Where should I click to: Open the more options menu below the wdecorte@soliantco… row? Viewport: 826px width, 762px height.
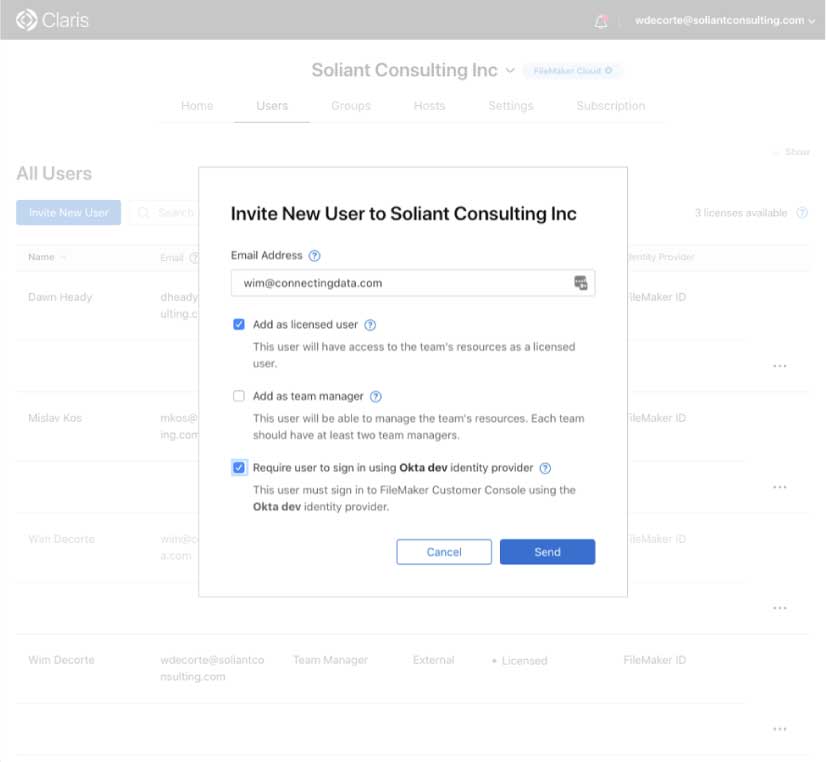780,729
